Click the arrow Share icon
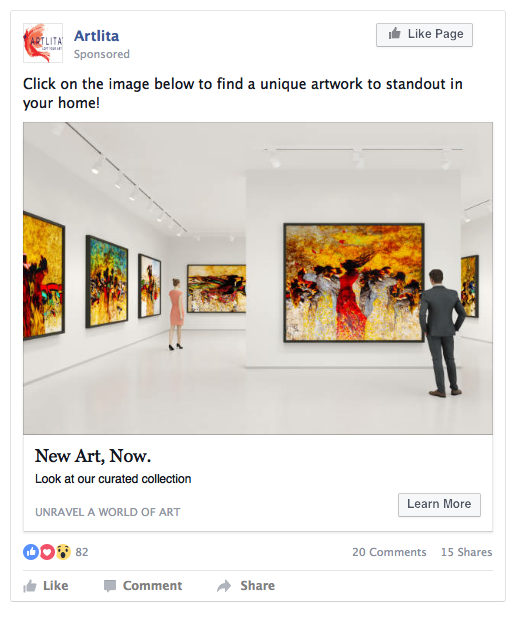Image resolution: width=516 pixels, height=623 pixels. [x=224, y=586]
